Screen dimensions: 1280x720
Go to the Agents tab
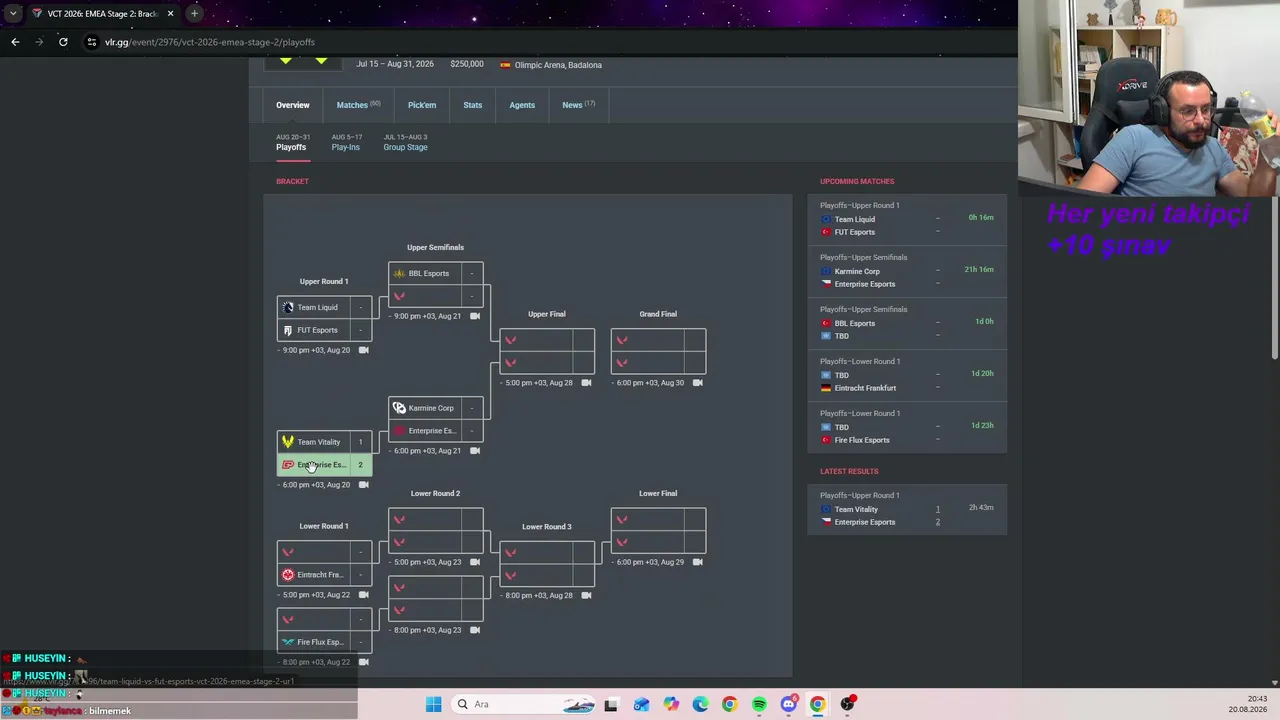click(x=522, y=105)
